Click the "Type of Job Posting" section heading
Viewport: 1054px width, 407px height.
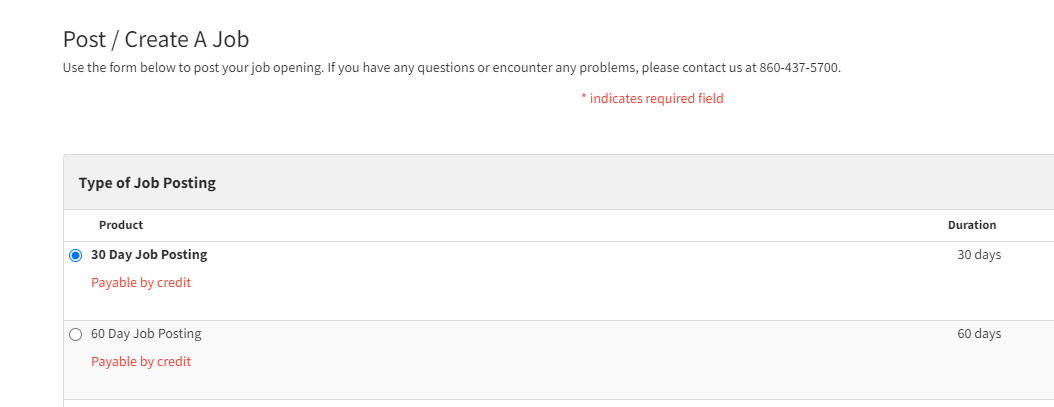147,183
